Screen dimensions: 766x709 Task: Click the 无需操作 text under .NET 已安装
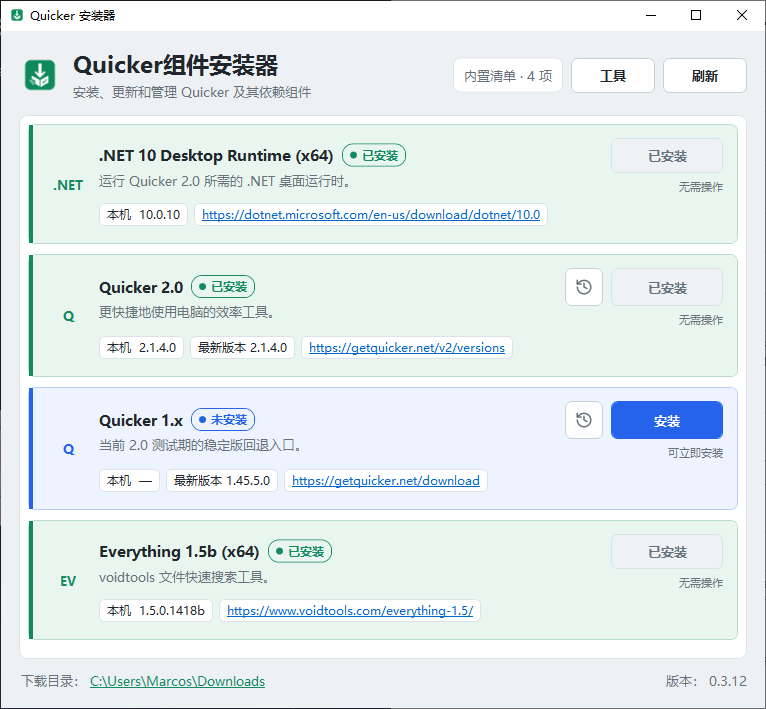pos(701,187)
